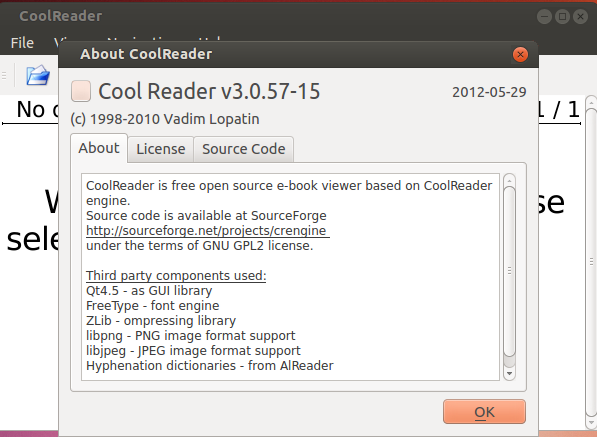
Task: Click the main CoolReader window vertical scrollbar
Action: [x=591, y=262]
